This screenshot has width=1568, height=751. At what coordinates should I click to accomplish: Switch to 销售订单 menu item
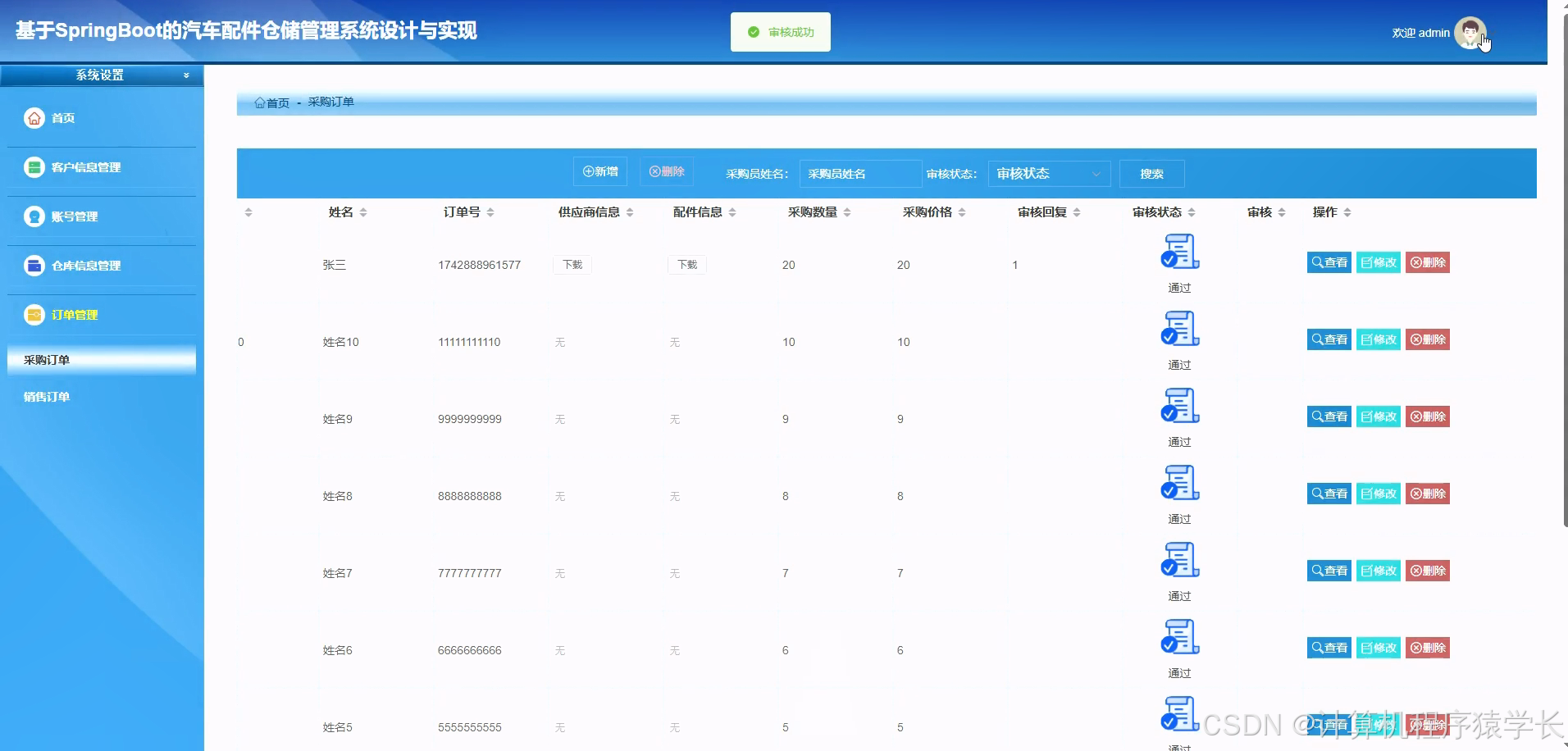tap(46, 396)
